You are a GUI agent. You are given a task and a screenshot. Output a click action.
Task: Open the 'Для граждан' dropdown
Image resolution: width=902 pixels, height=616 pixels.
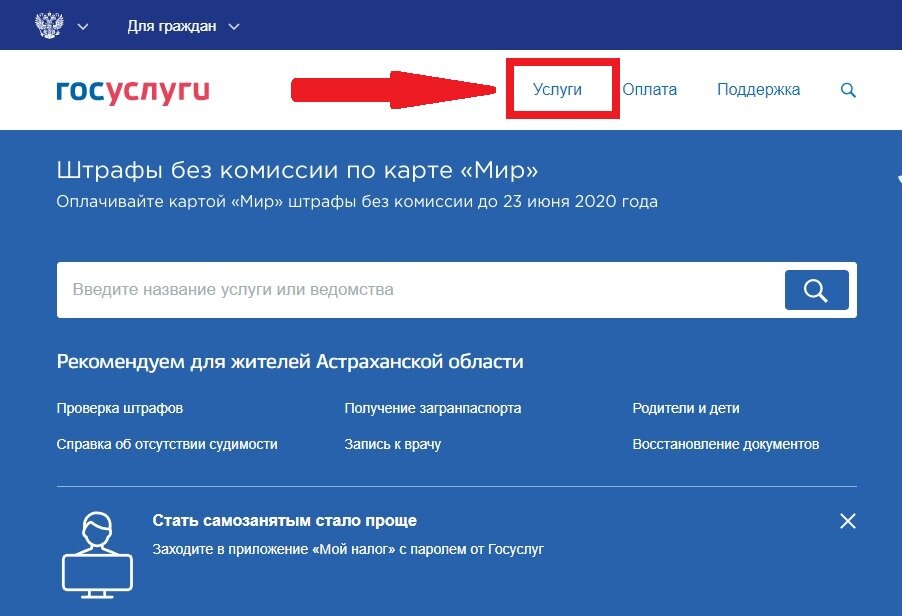click(183, 26)
